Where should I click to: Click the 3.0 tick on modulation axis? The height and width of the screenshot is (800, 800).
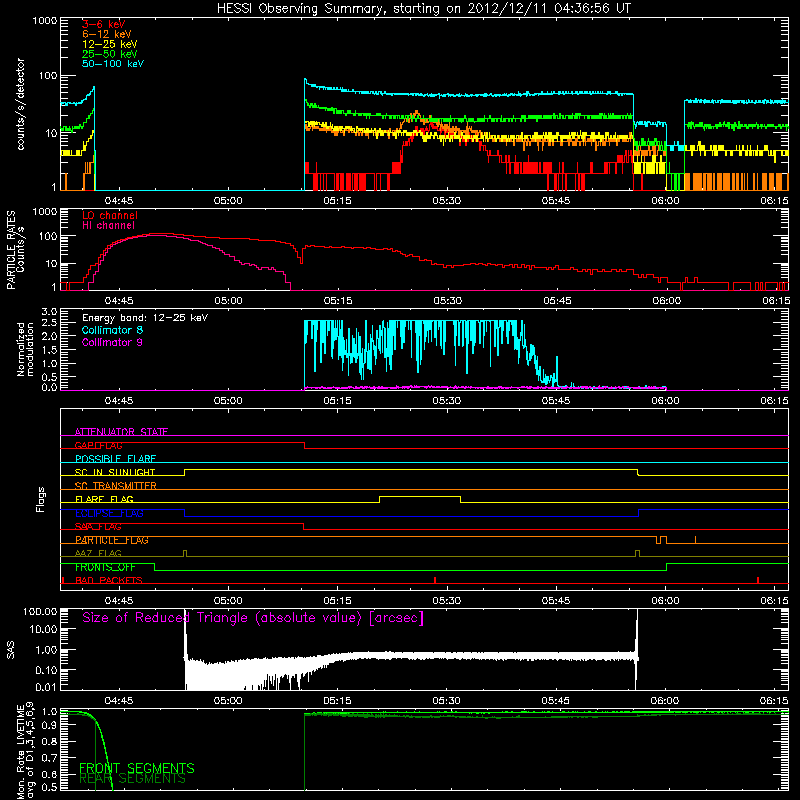point(49,312)
